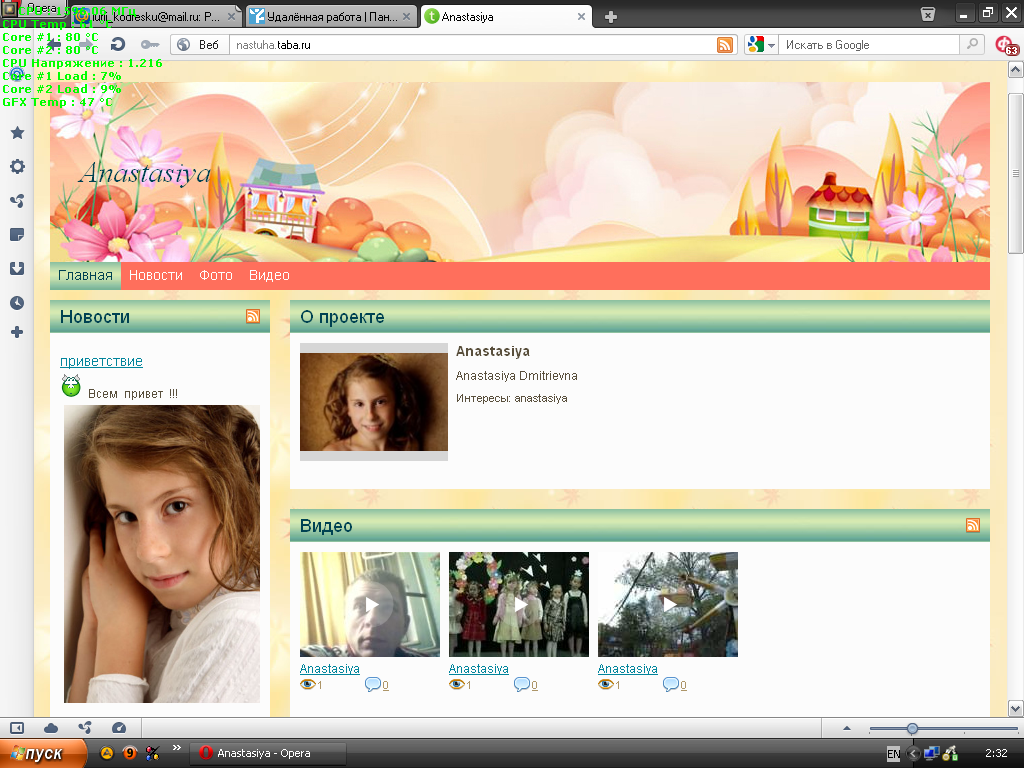Screen dimensions: 1024x768
Task: Open a new tab with plus button
Action: [611, 17]
